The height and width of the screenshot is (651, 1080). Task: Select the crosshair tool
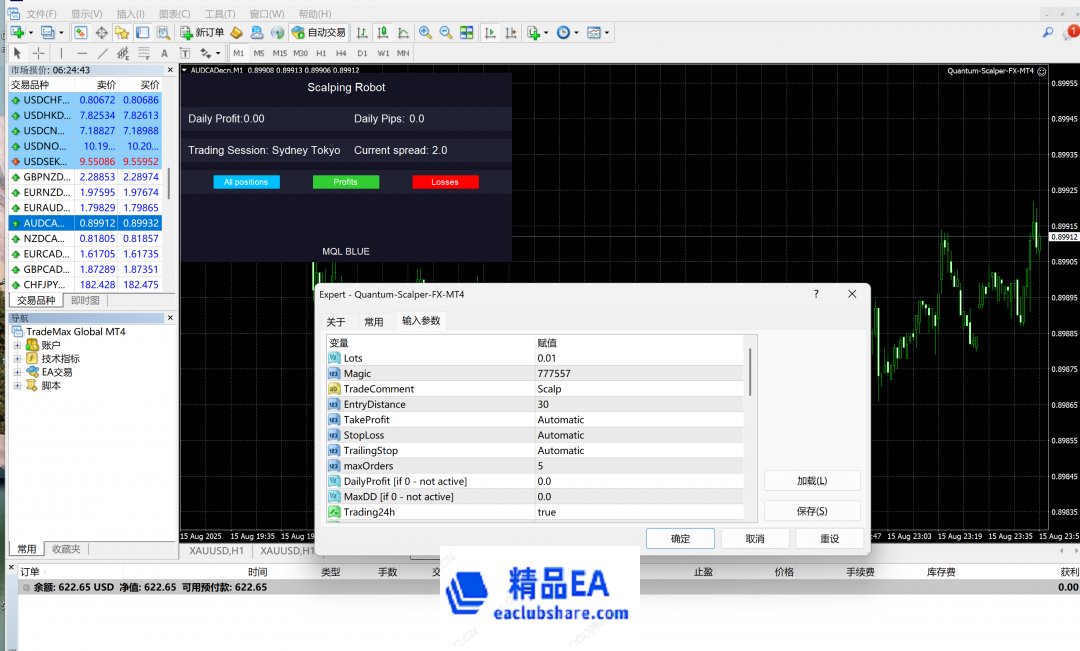tap(39, 53)
